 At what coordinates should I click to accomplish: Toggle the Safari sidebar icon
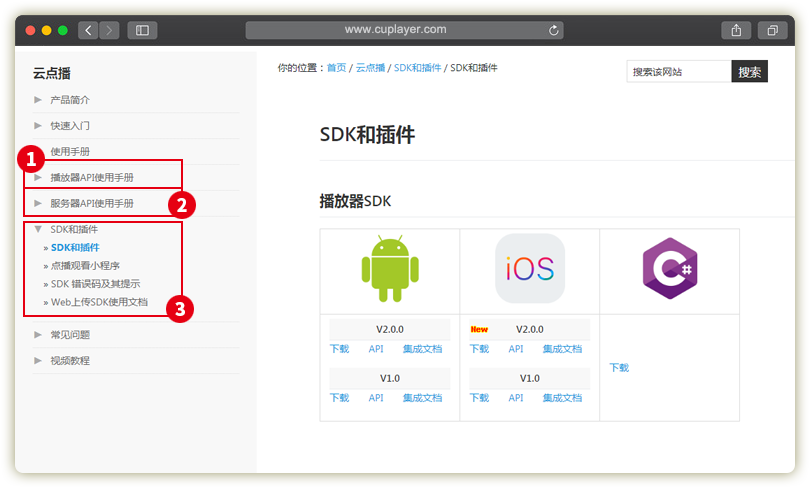point(142,30)
